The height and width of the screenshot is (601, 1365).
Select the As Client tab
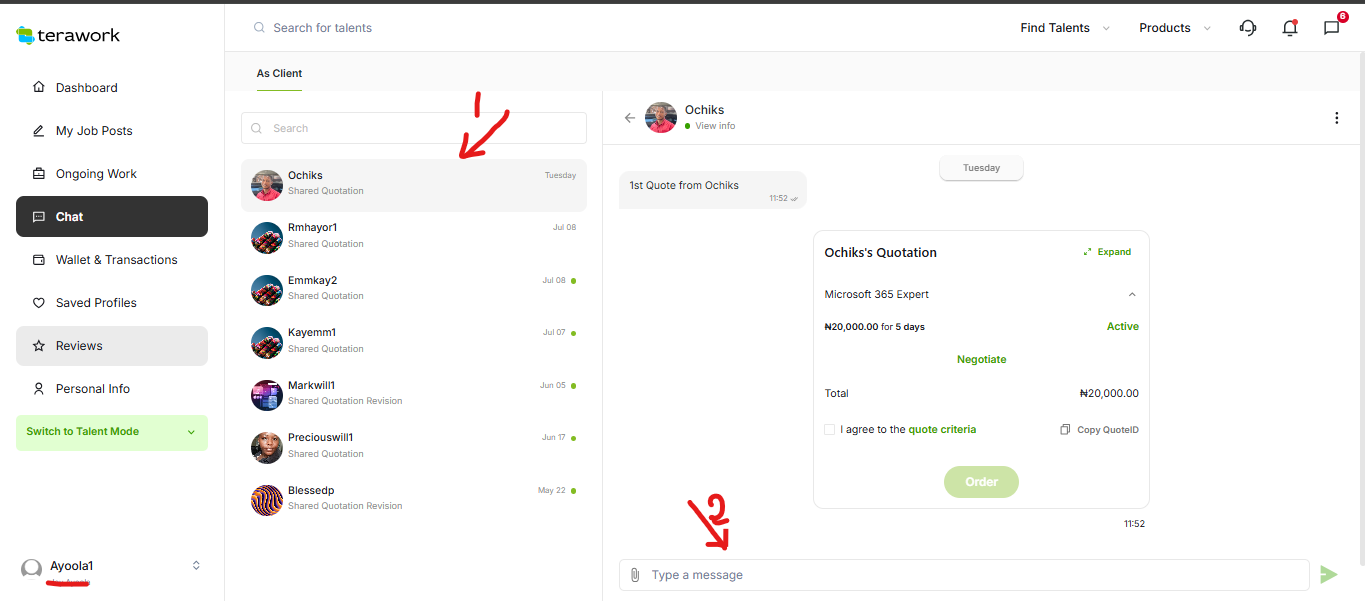pos(279,74)
